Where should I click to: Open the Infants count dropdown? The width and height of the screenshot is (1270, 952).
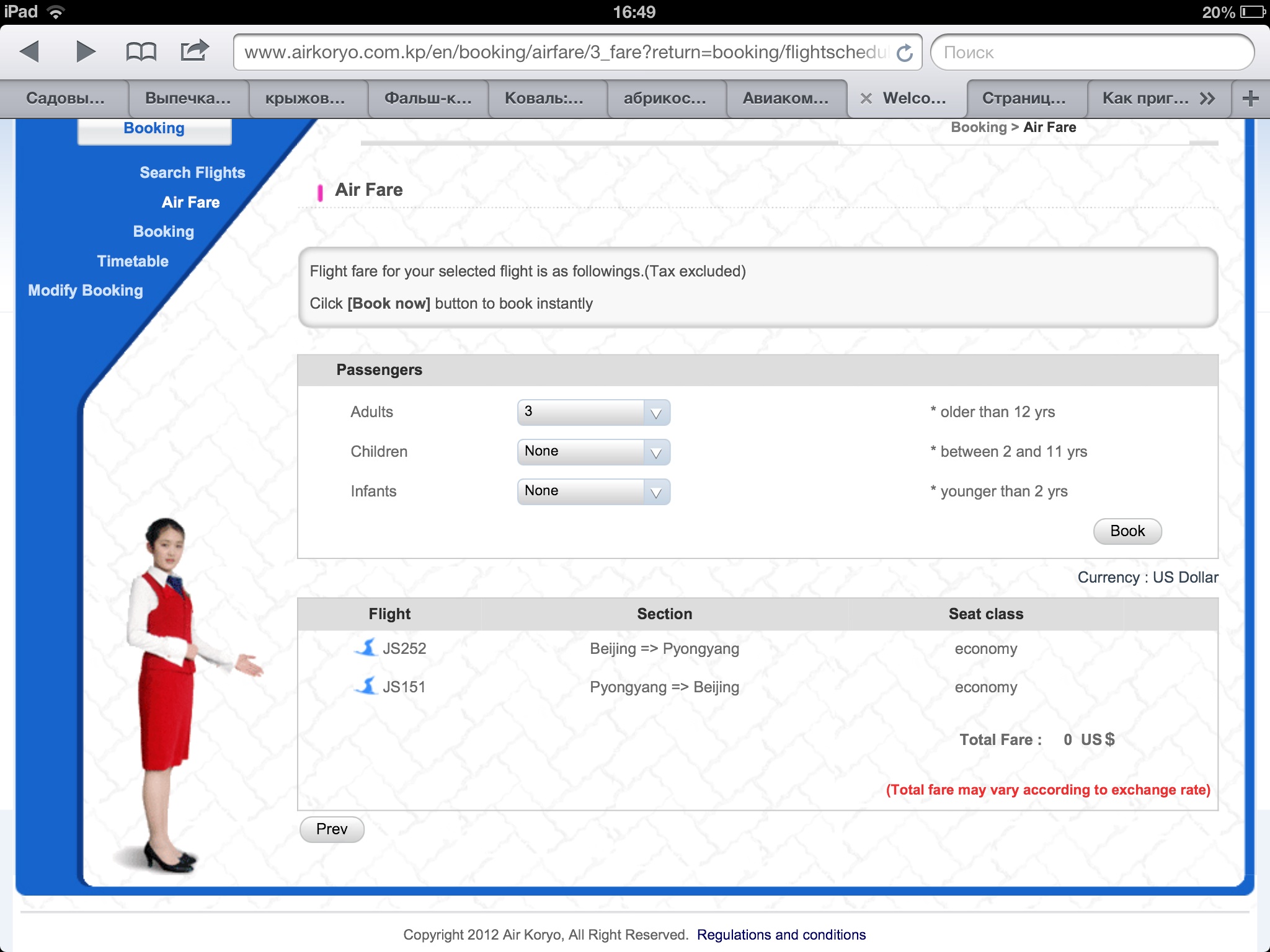[x=593, y=491]
